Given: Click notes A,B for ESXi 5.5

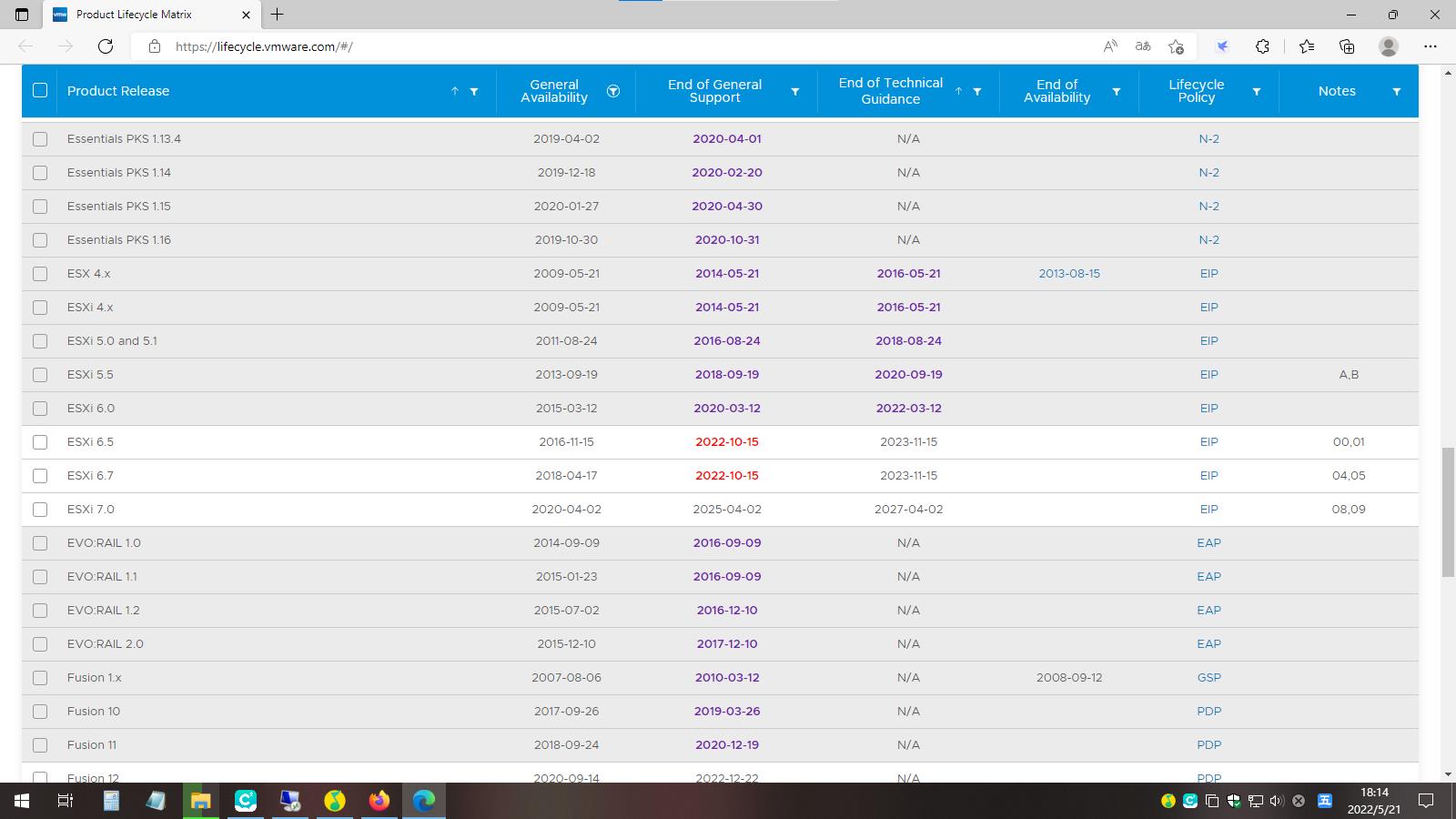Looking at the screenshot, I should [x=1349, y=375].
